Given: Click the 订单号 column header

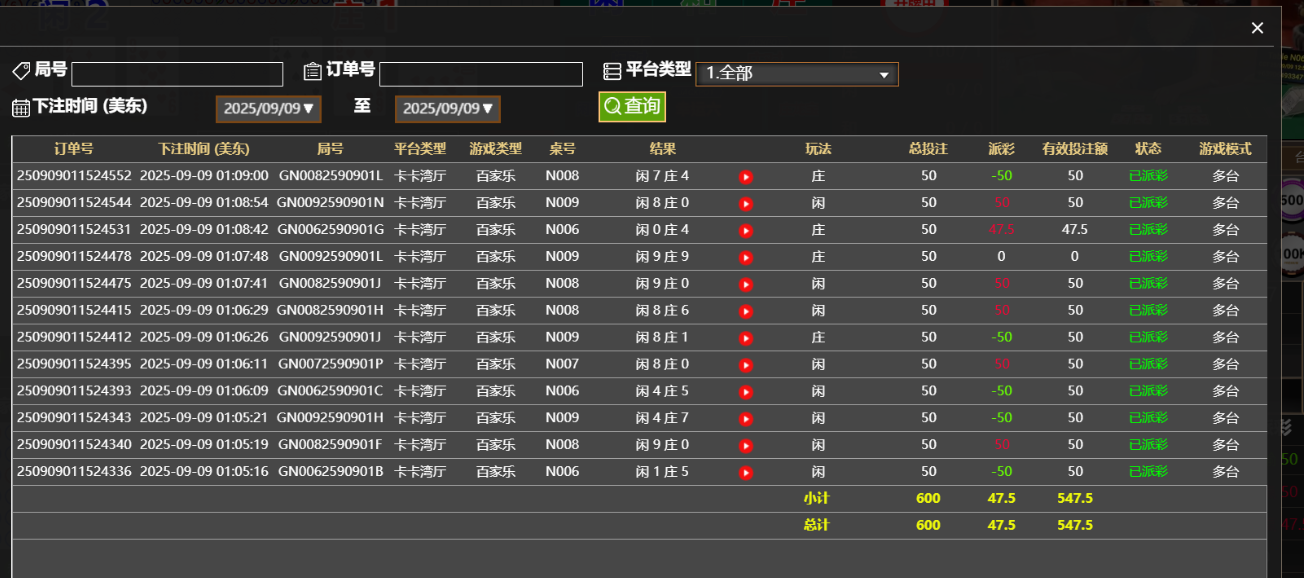Looking at the screenshot, I should coord(73,148).
